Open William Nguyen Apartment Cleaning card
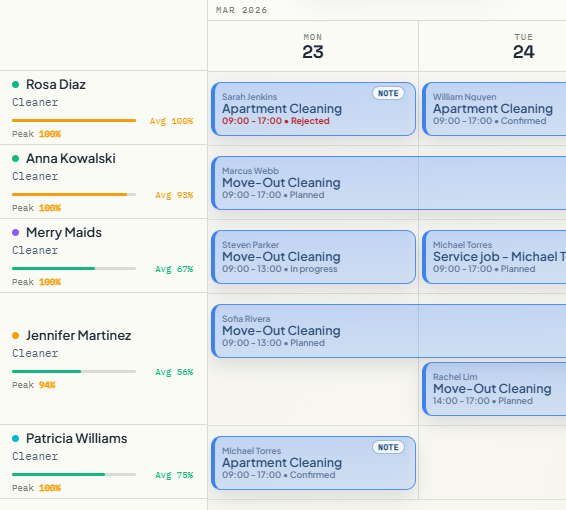The image size is (566, 510). tap(494, 109)
